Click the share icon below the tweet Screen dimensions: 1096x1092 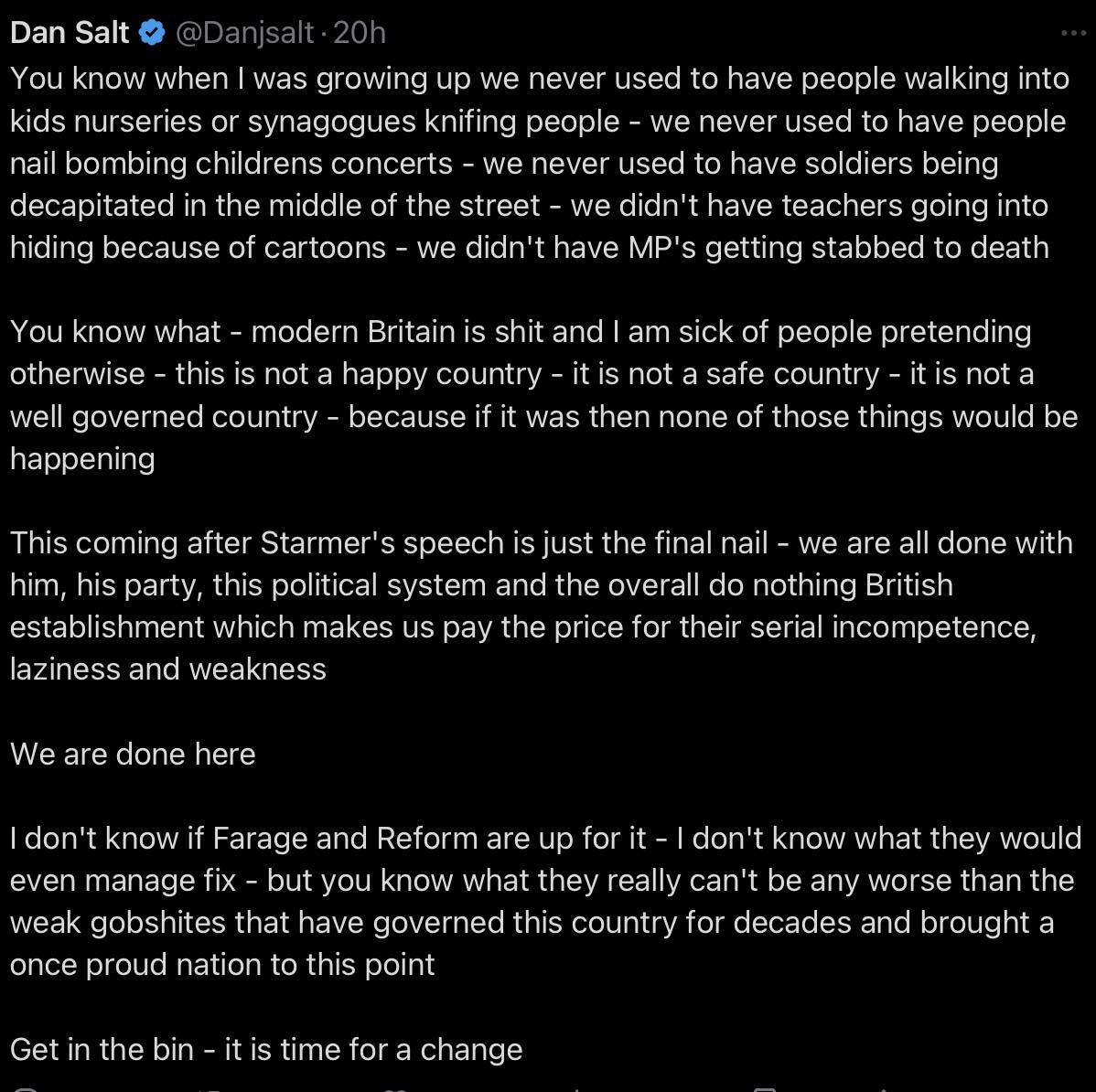coord(883,1089)
